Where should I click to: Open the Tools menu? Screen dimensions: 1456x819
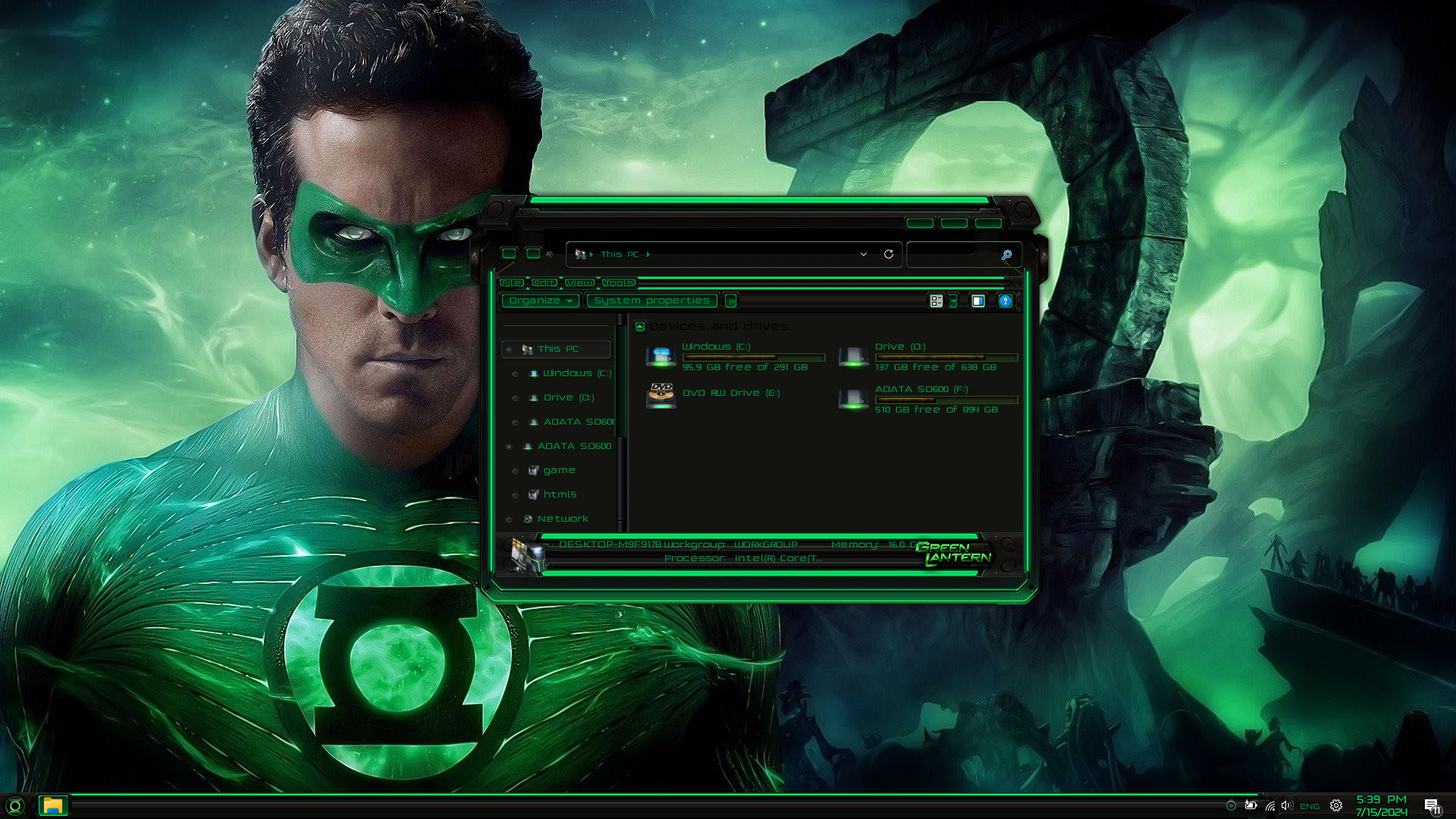tap(618, 283)
